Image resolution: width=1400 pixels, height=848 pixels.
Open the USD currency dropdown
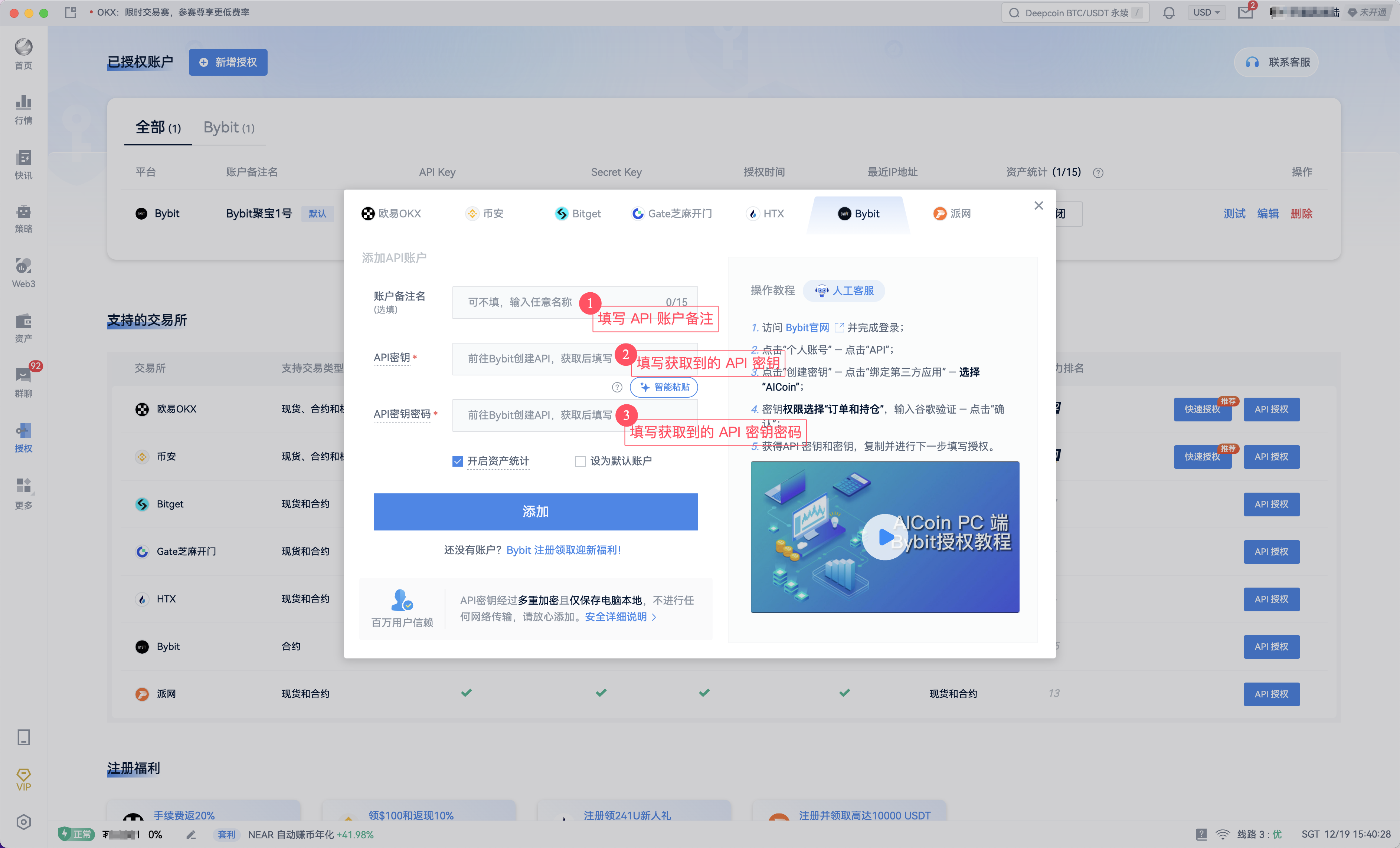pos(1206,13)
